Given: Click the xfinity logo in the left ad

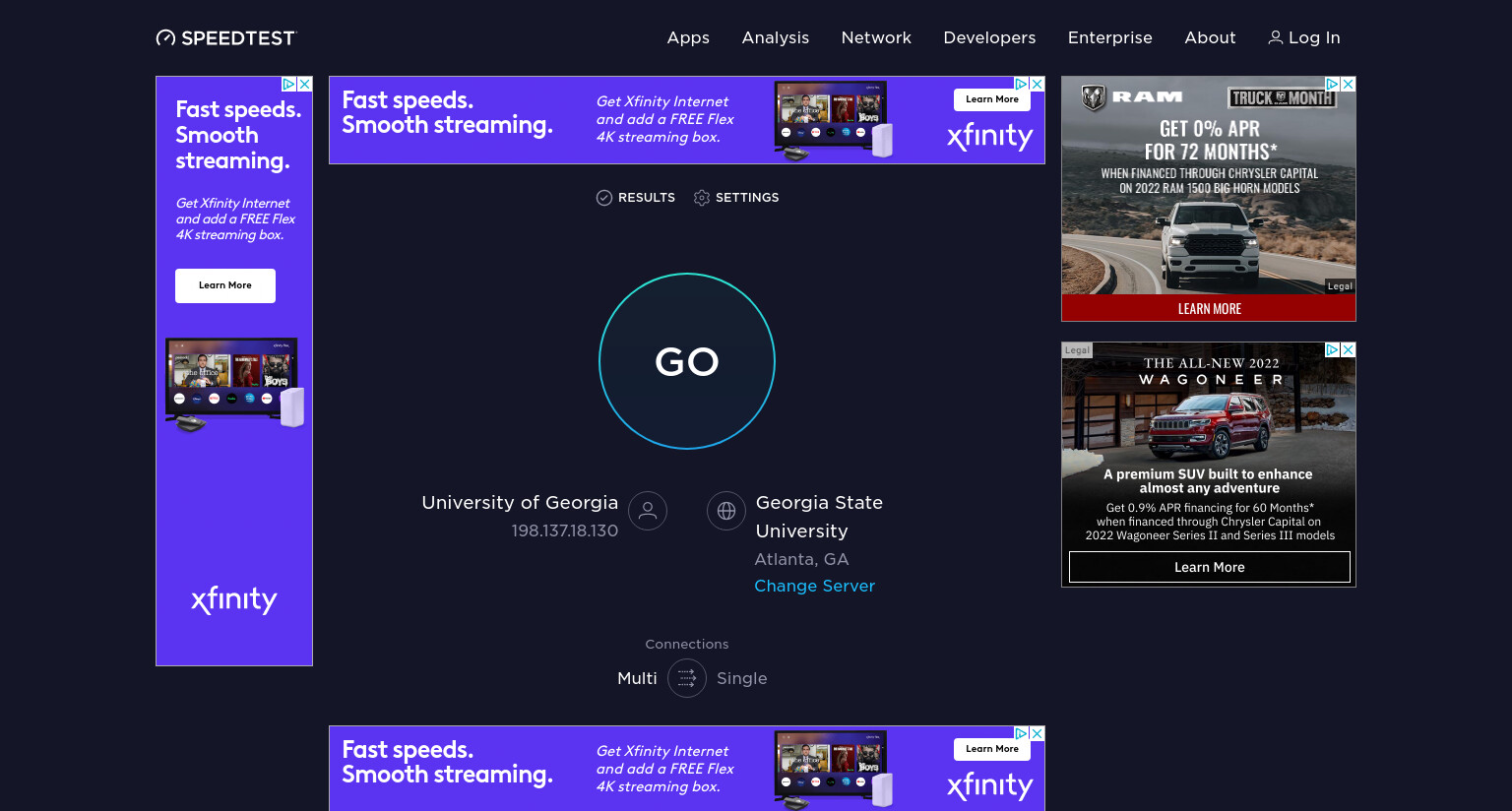Looking at the screenshot, I should point(234,599).
